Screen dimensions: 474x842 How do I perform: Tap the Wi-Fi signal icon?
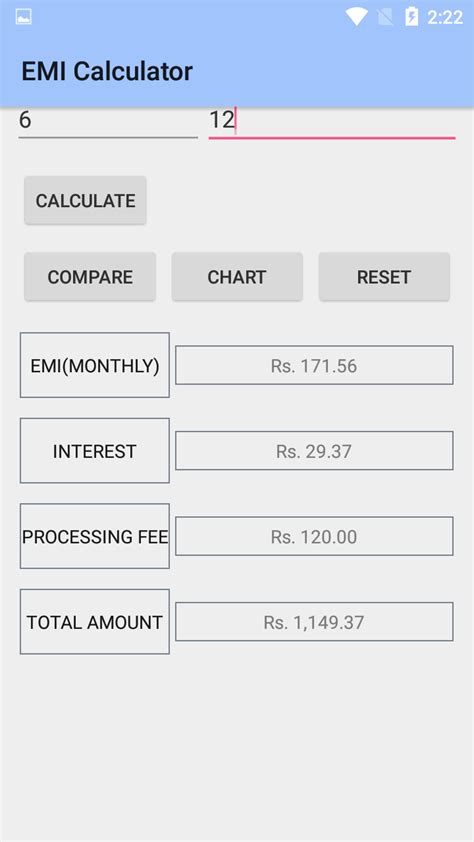point(356,17)
